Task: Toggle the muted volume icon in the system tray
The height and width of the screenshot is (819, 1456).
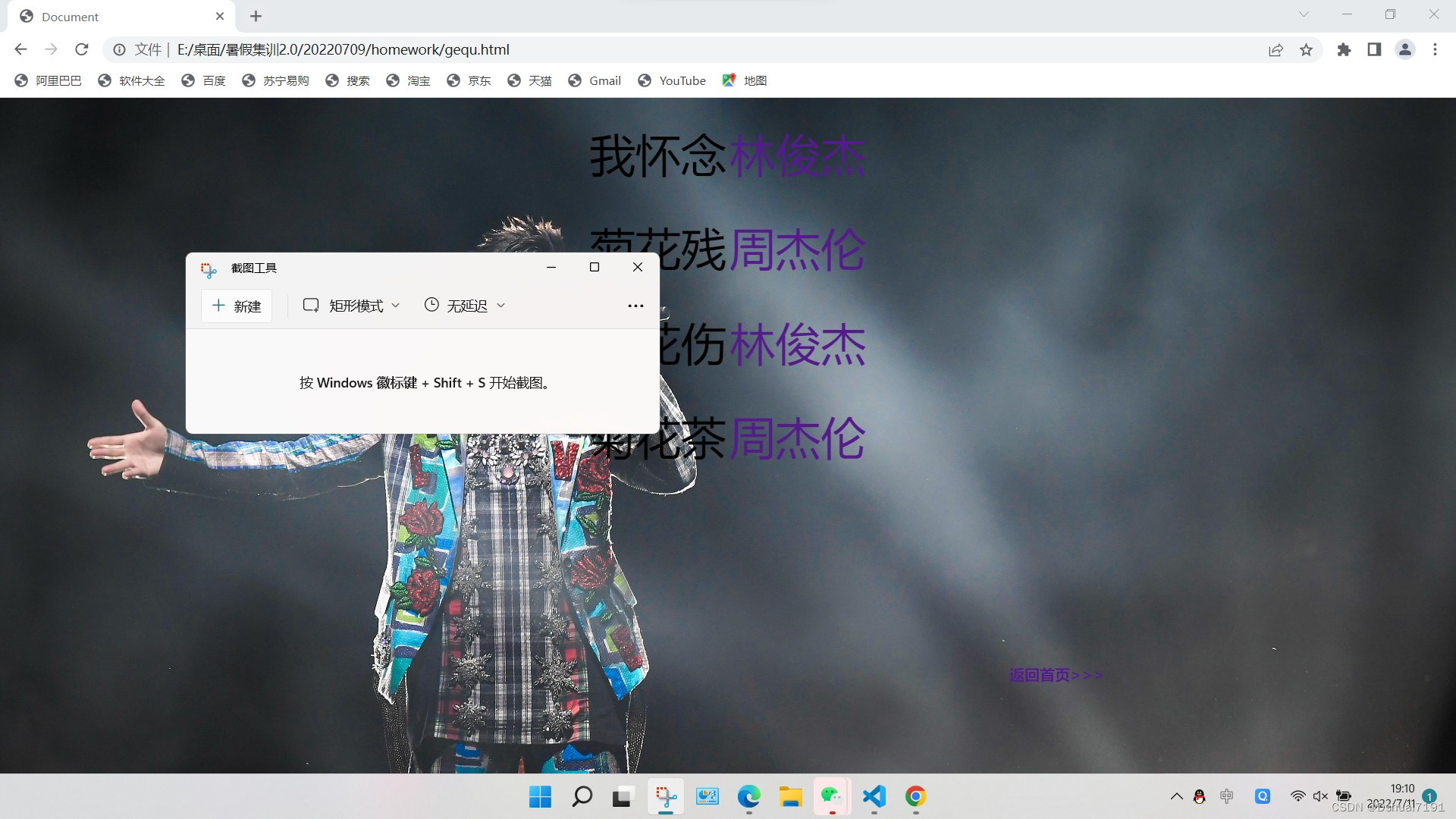Action: pos(1320,796)
